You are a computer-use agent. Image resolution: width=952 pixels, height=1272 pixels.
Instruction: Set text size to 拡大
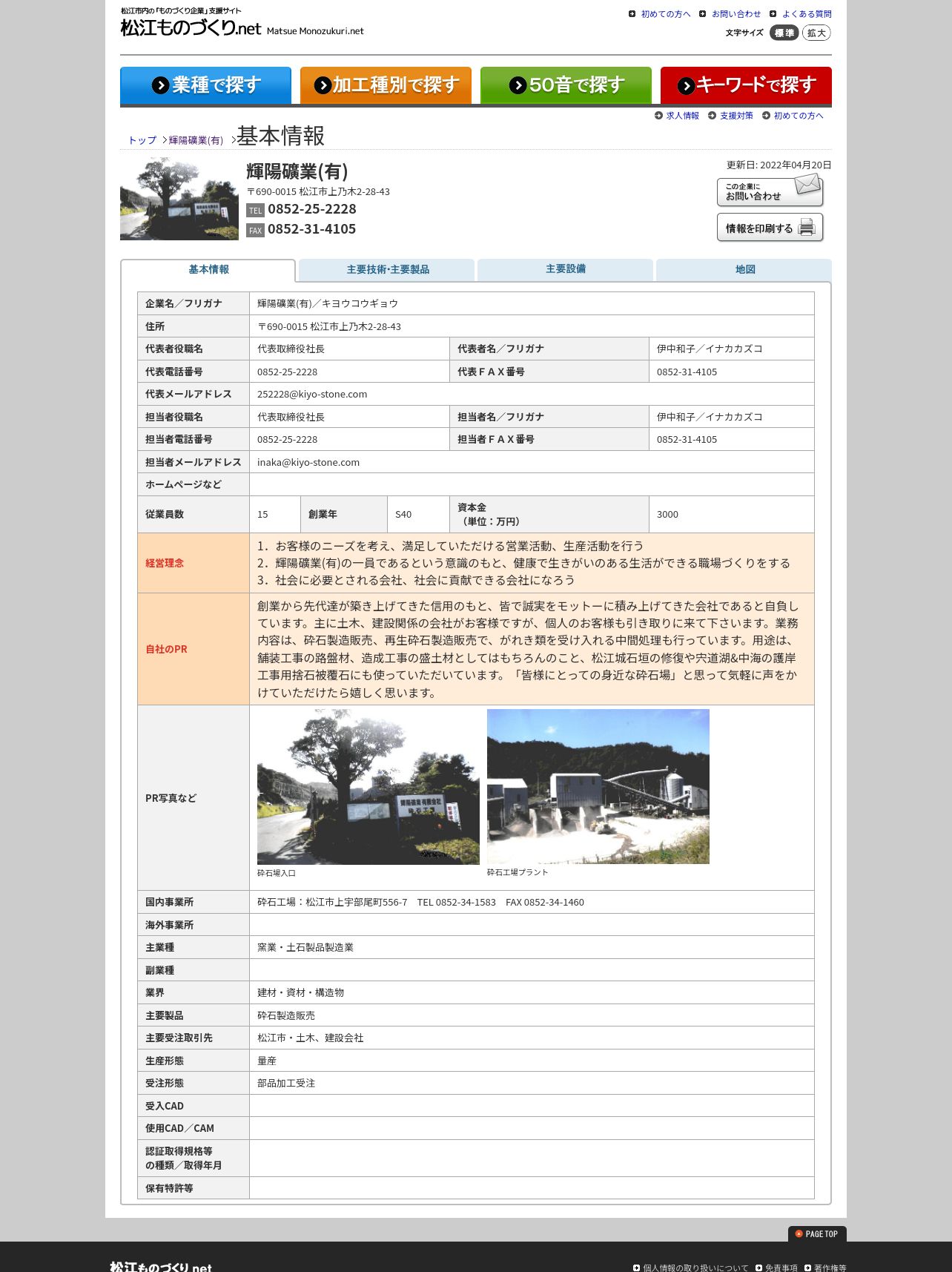coord(816,33)
